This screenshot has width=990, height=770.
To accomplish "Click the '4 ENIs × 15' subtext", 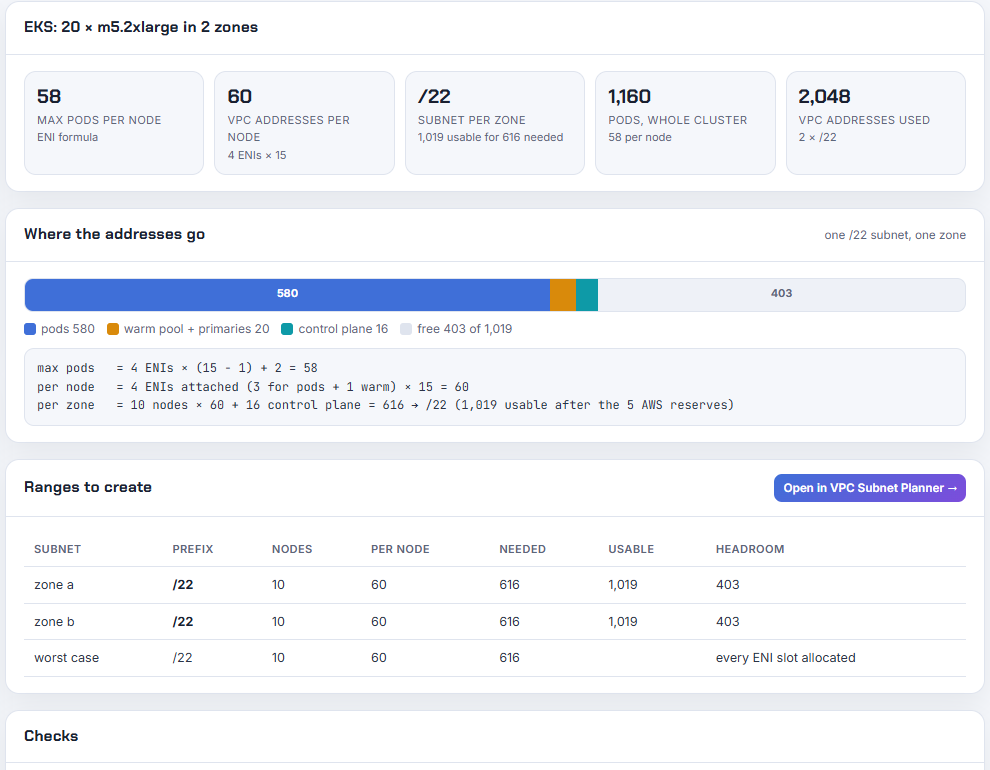I will 257,155.
